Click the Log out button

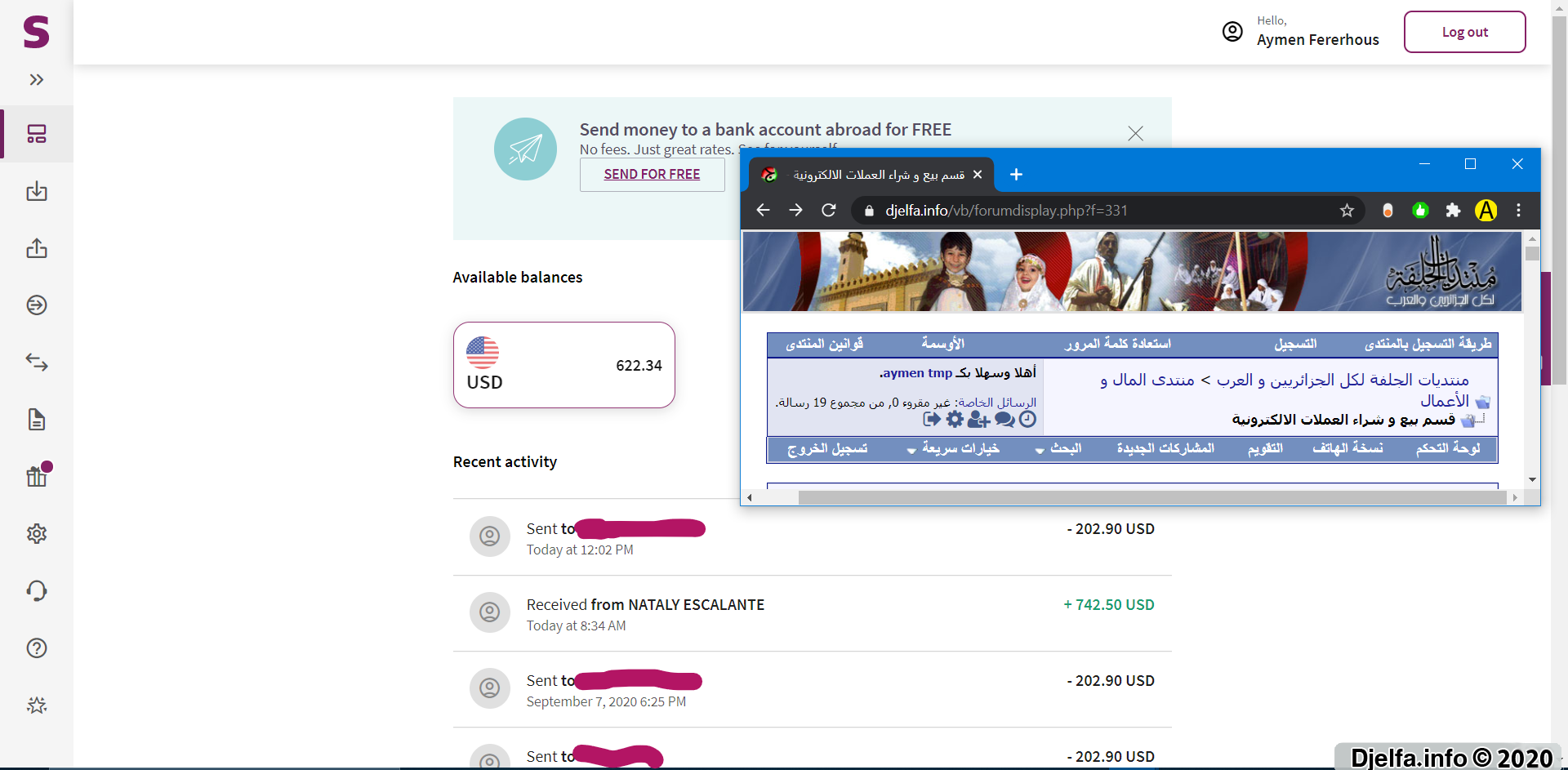tap(1464, 32)
